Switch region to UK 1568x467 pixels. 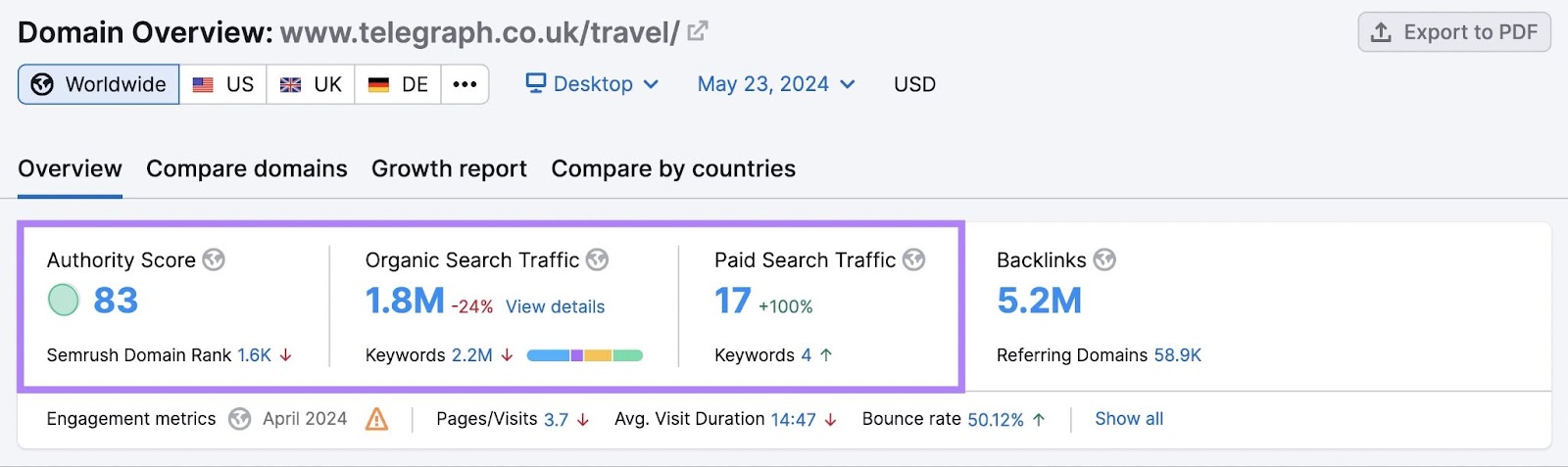311,84
